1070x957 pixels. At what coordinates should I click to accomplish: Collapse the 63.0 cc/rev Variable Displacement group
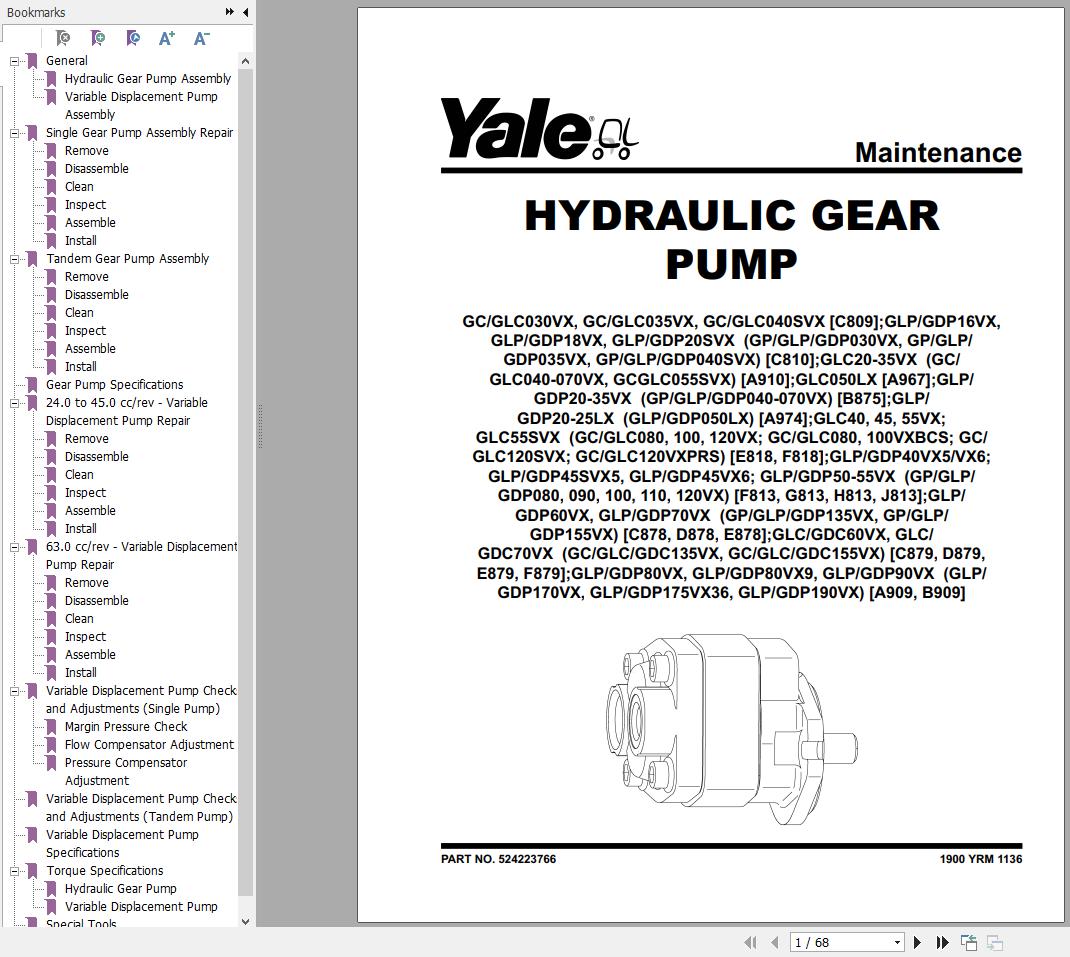pyautogui.click(x=14, y=547)
